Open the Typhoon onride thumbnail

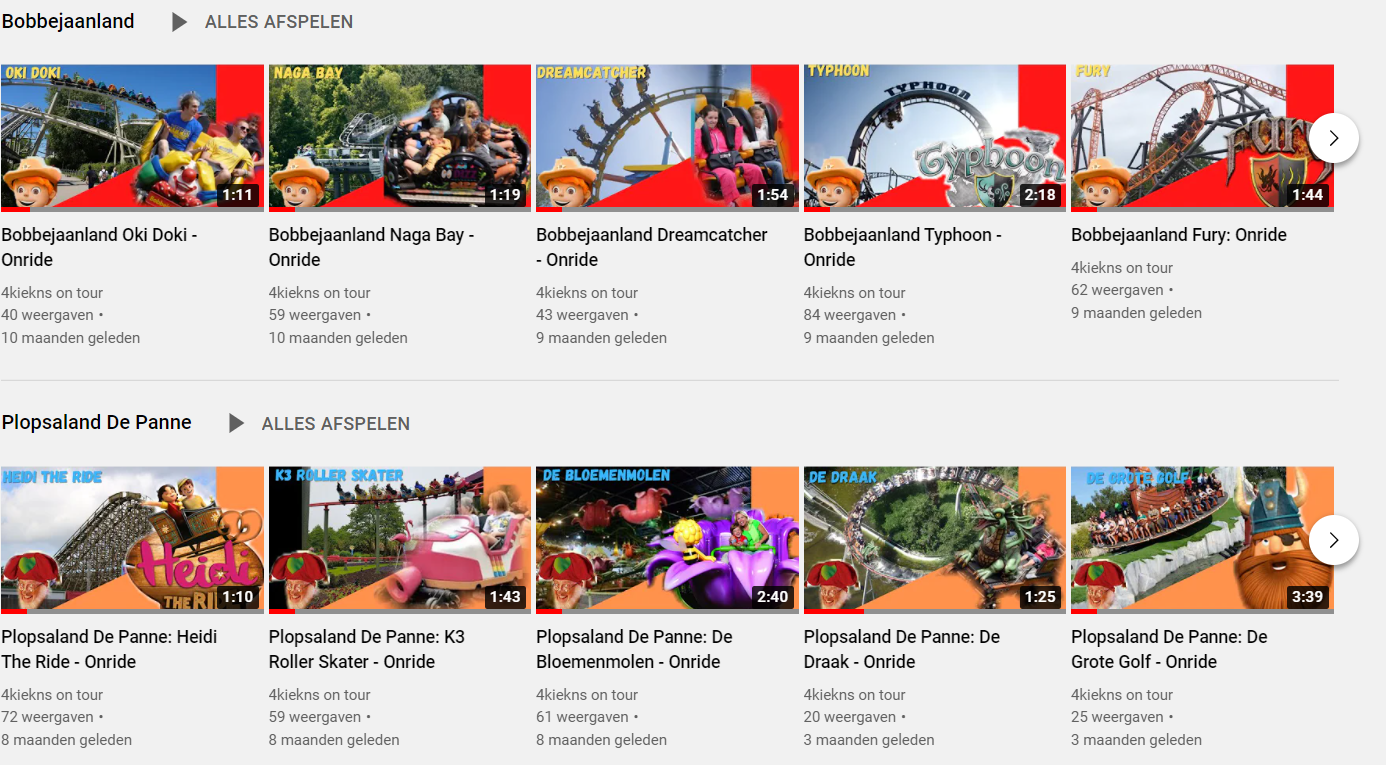tap(935, 138)
